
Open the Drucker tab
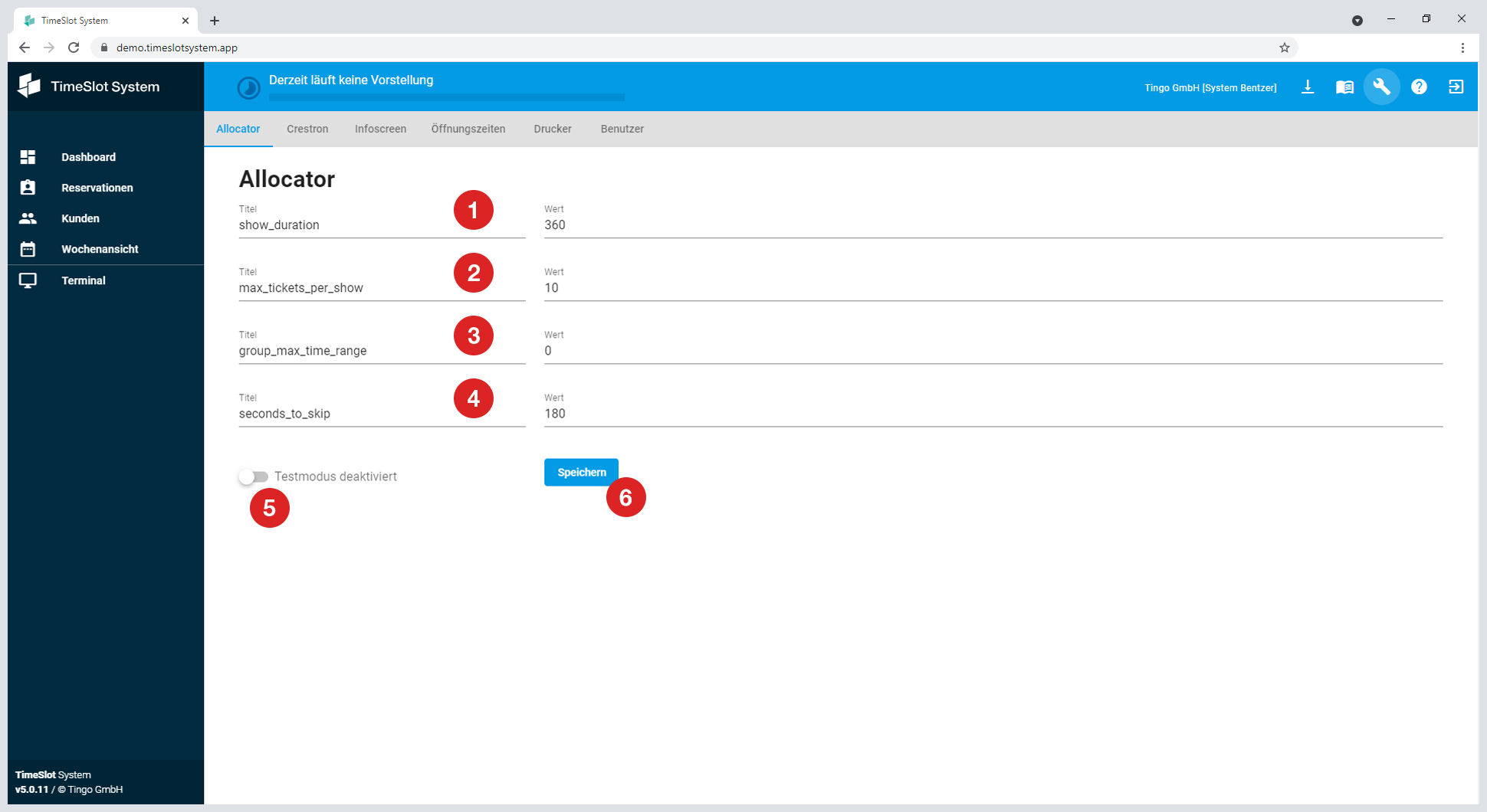(553, 129)
